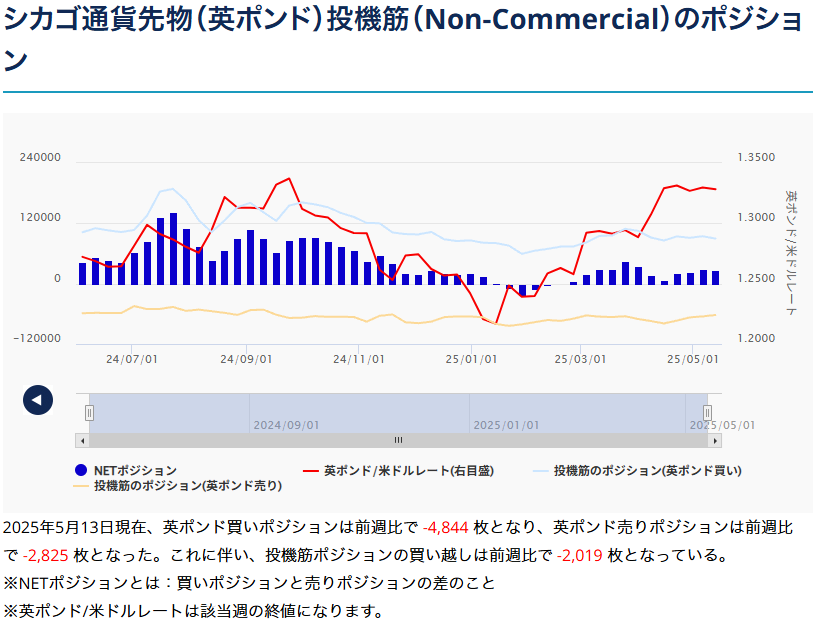
Task: Click the blue circle icon beside NETポジション
Action: coord(81,470)
